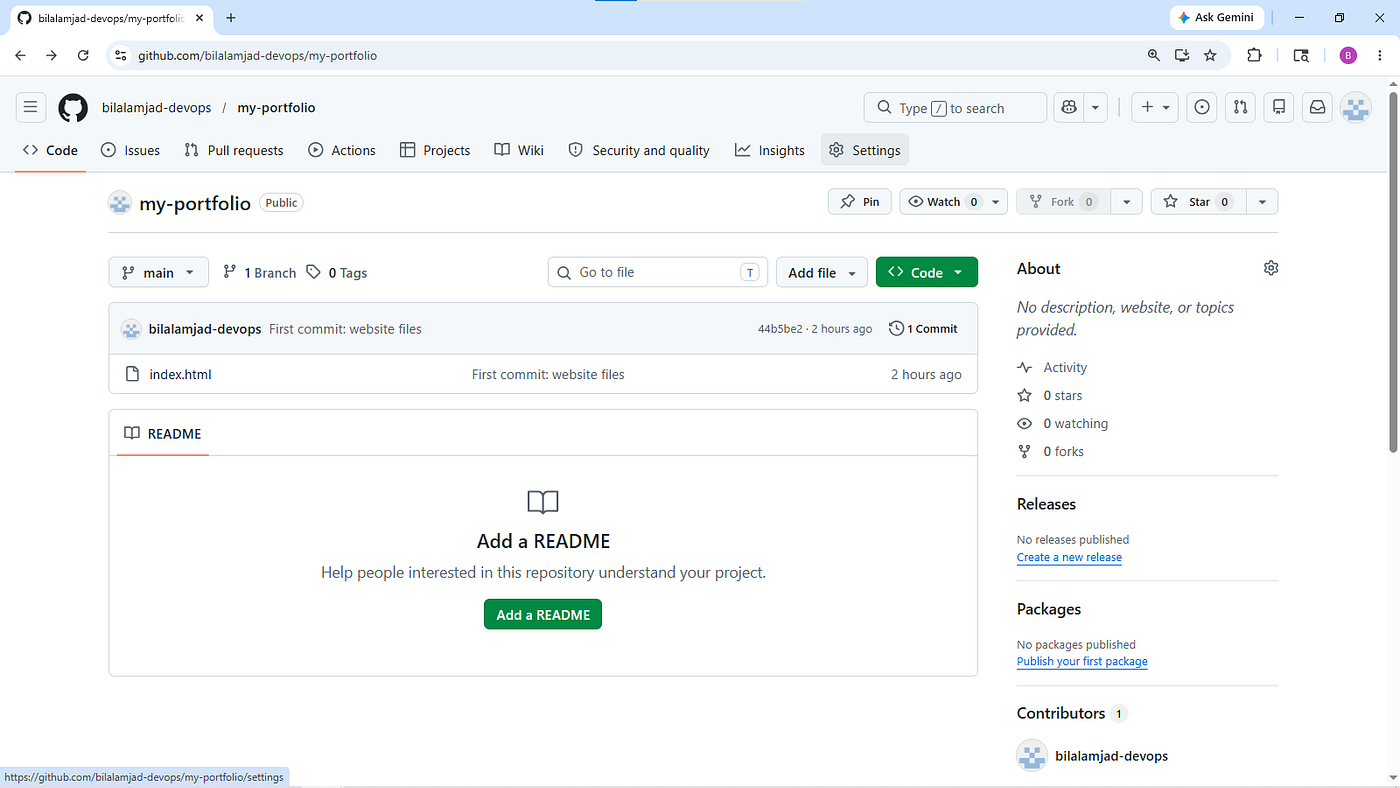Open the create new plus dropdown

1155,107
